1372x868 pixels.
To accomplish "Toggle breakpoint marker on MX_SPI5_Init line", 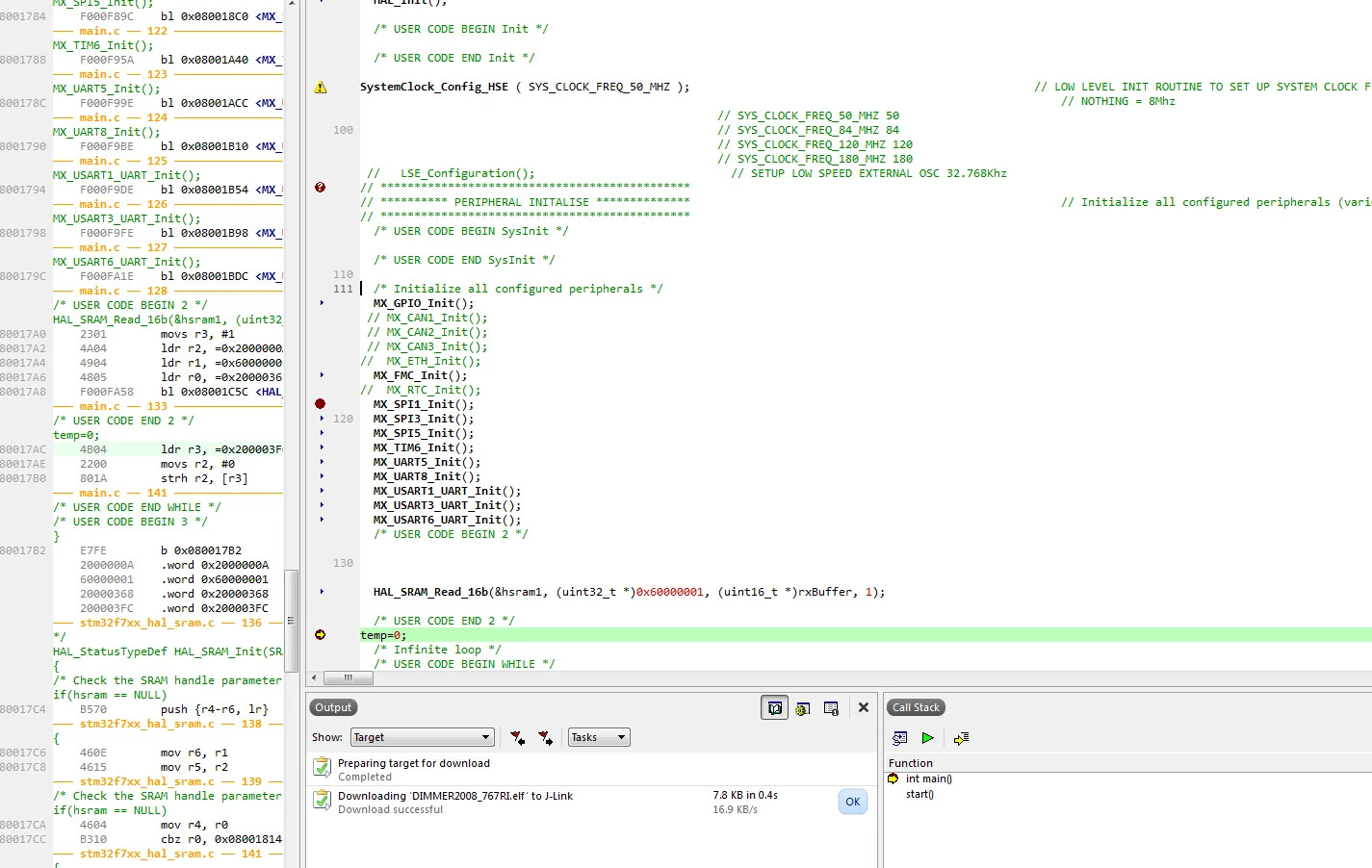I will click(x=322, y=433).
